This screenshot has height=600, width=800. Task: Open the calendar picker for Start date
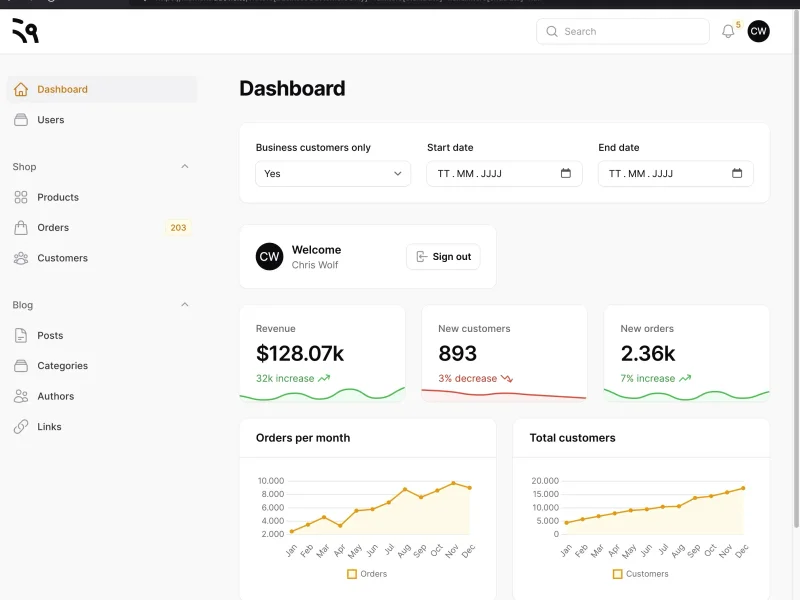[566, 173]
